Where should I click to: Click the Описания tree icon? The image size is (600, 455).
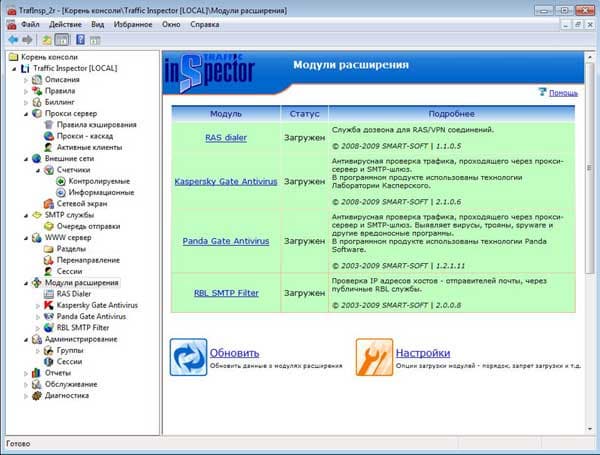pos(37,80)
